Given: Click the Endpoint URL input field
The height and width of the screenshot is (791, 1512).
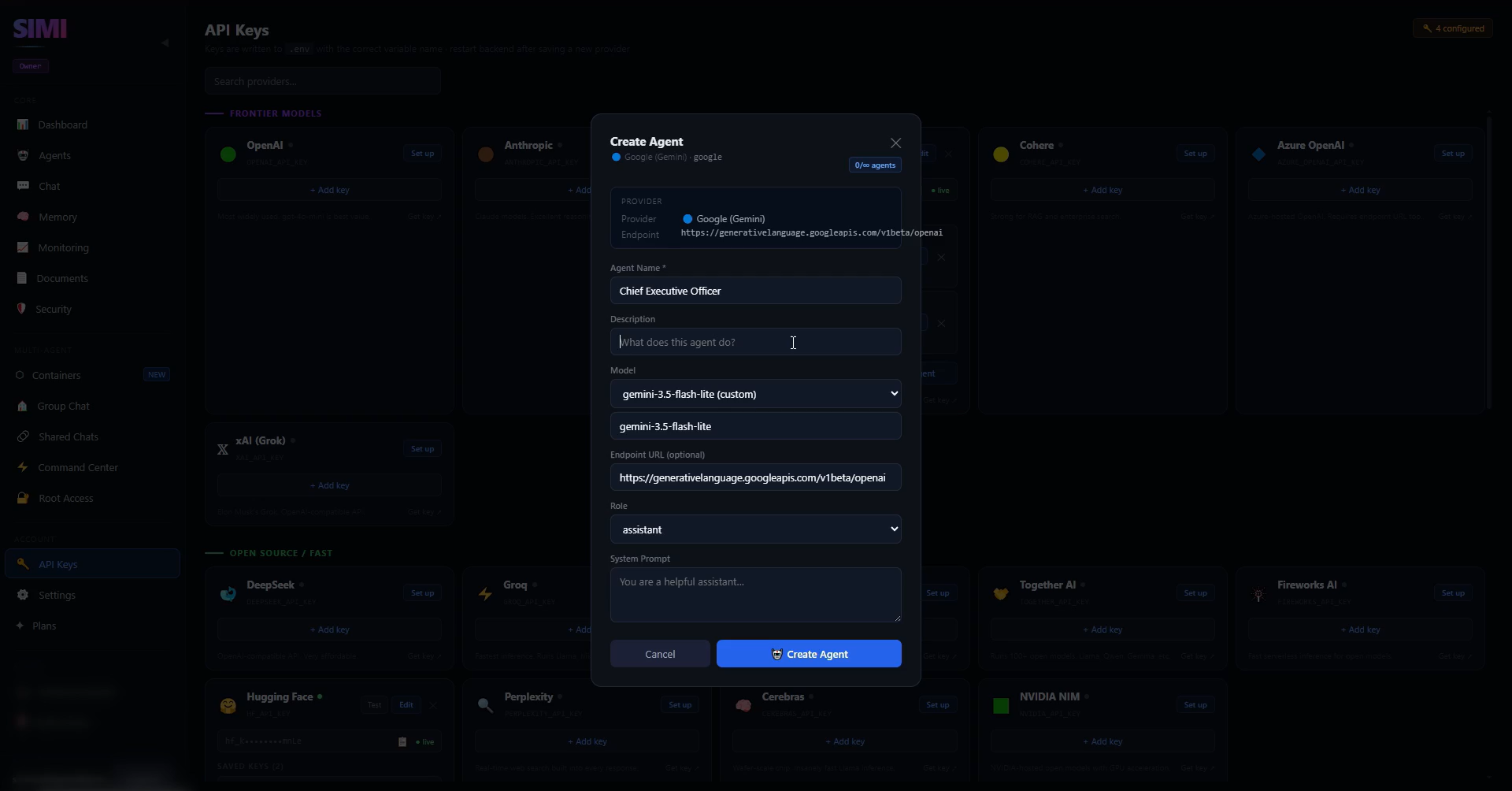Looking at the screenshot, I should pyautogui.click(x=755, y=477).
